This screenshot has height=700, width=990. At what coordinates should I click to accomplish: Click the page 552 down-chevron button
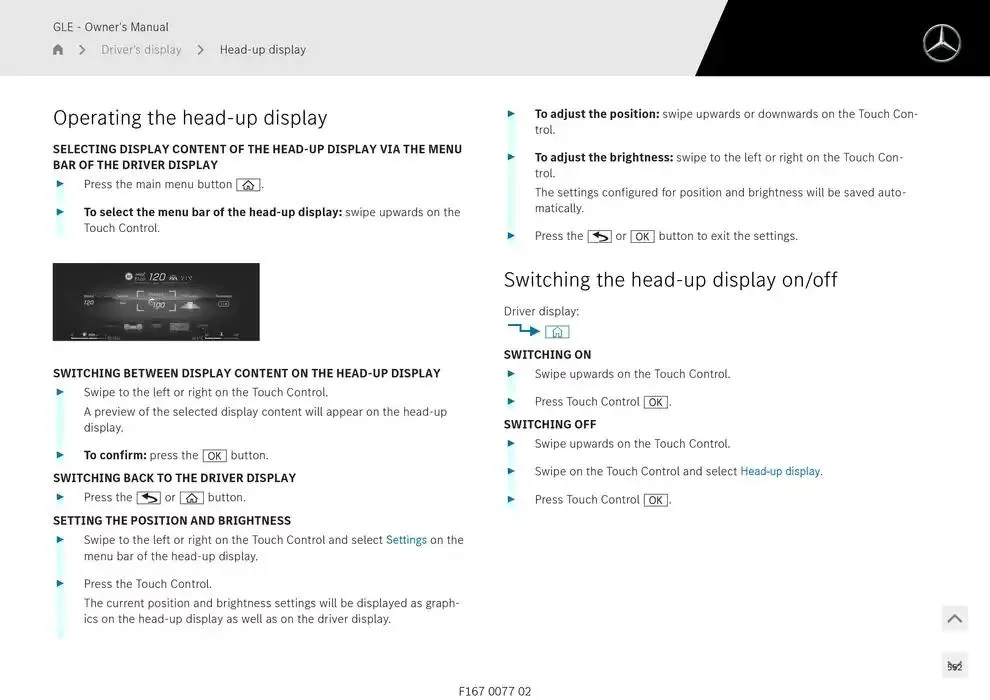954,666
